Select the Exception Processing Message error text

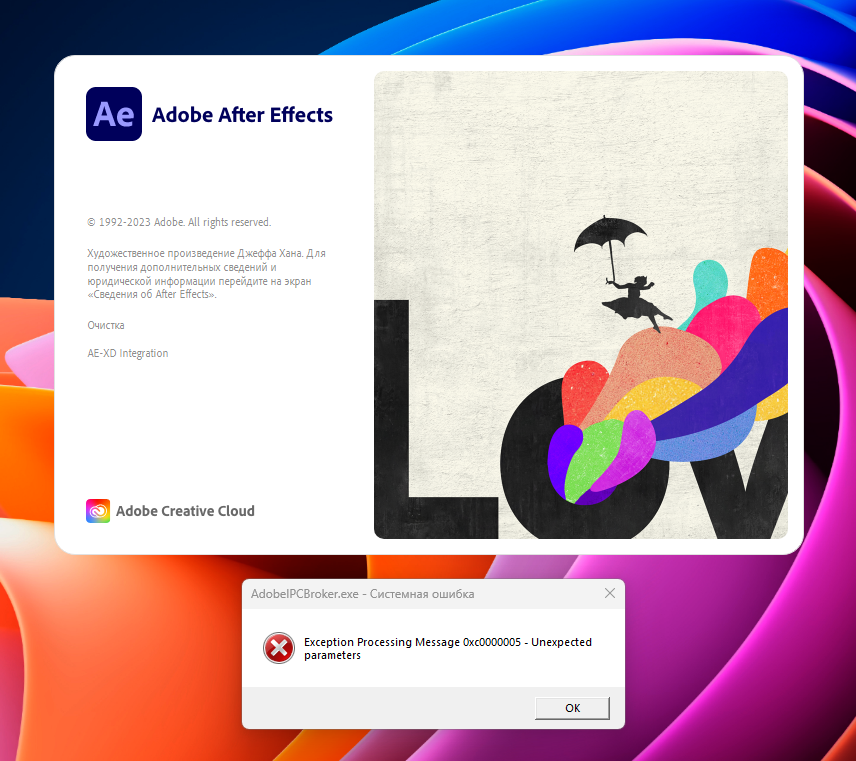[447, 648]
